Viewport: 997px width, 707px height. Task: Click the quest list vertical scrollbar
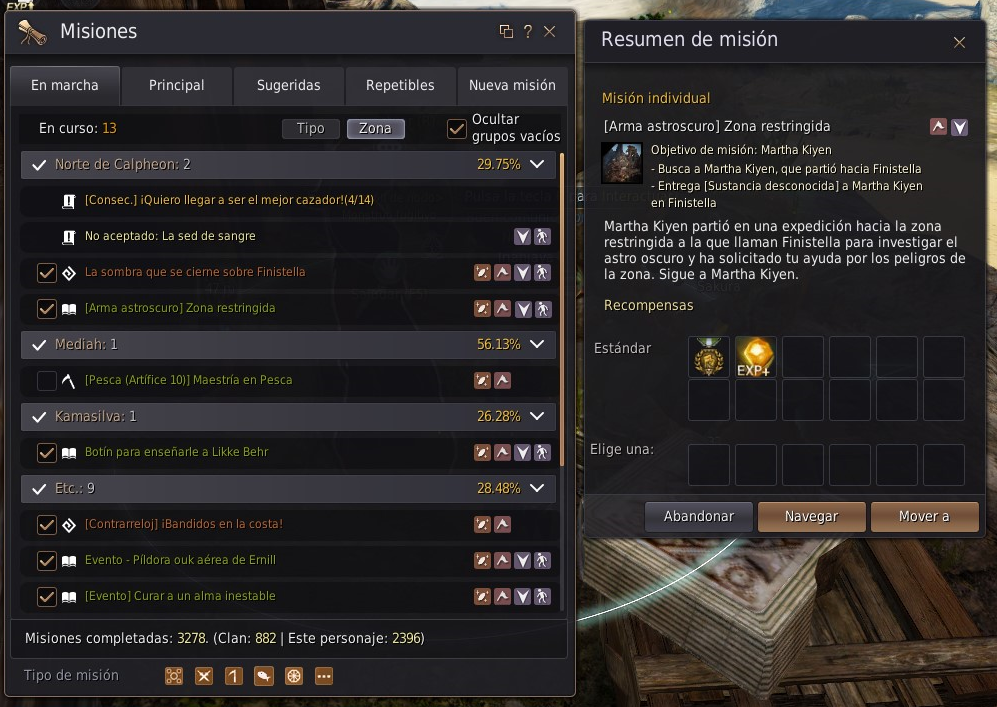click(x=561, y=308)
